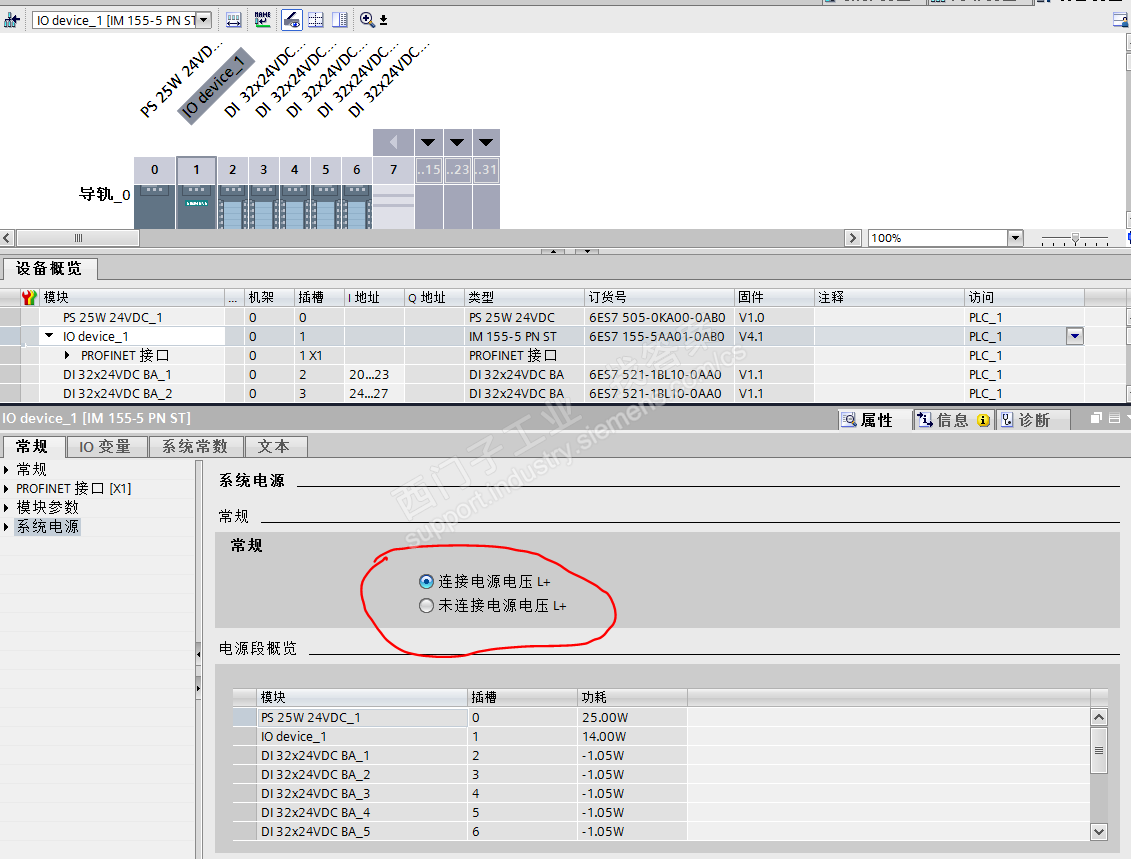1131x859 pixels.
Task: Select the IO 变量 tab
Action: coord(106,446)
